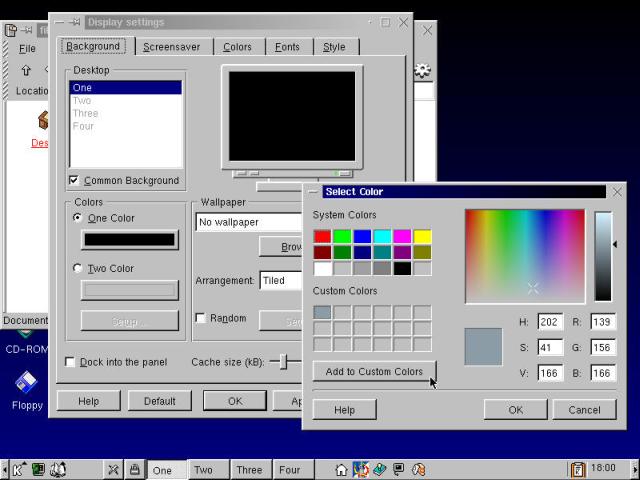Switch to the Screensaver tab
The image size is (640, 480).
click(x=171, y=46)
